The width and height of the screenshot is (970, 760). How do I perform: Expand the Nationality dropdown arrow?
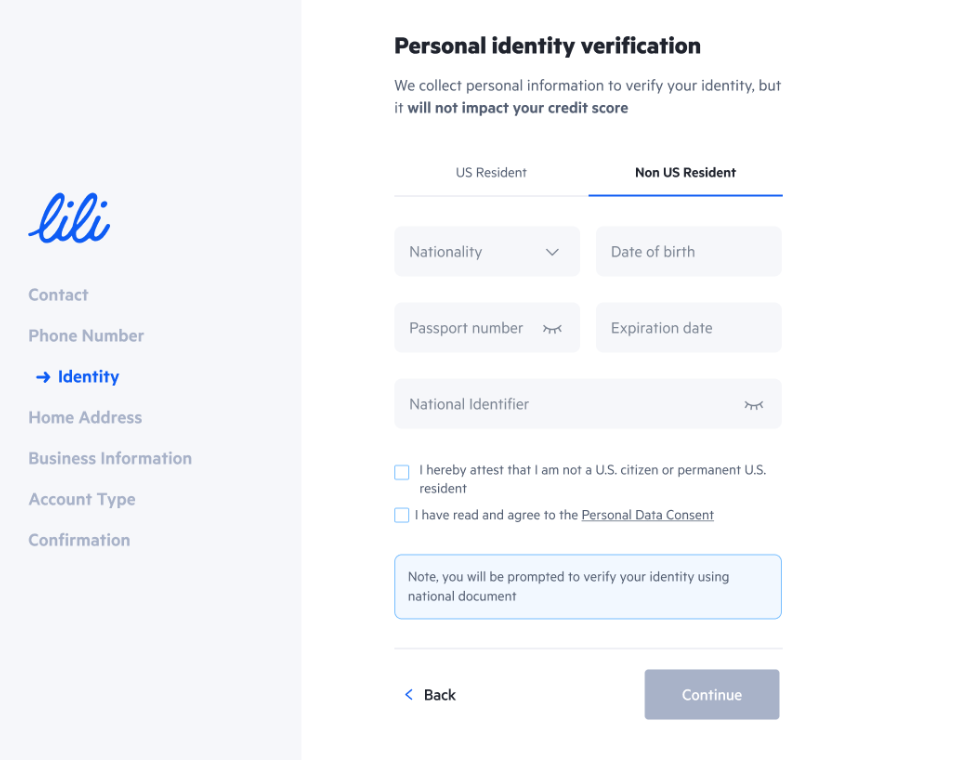point(552,252)
